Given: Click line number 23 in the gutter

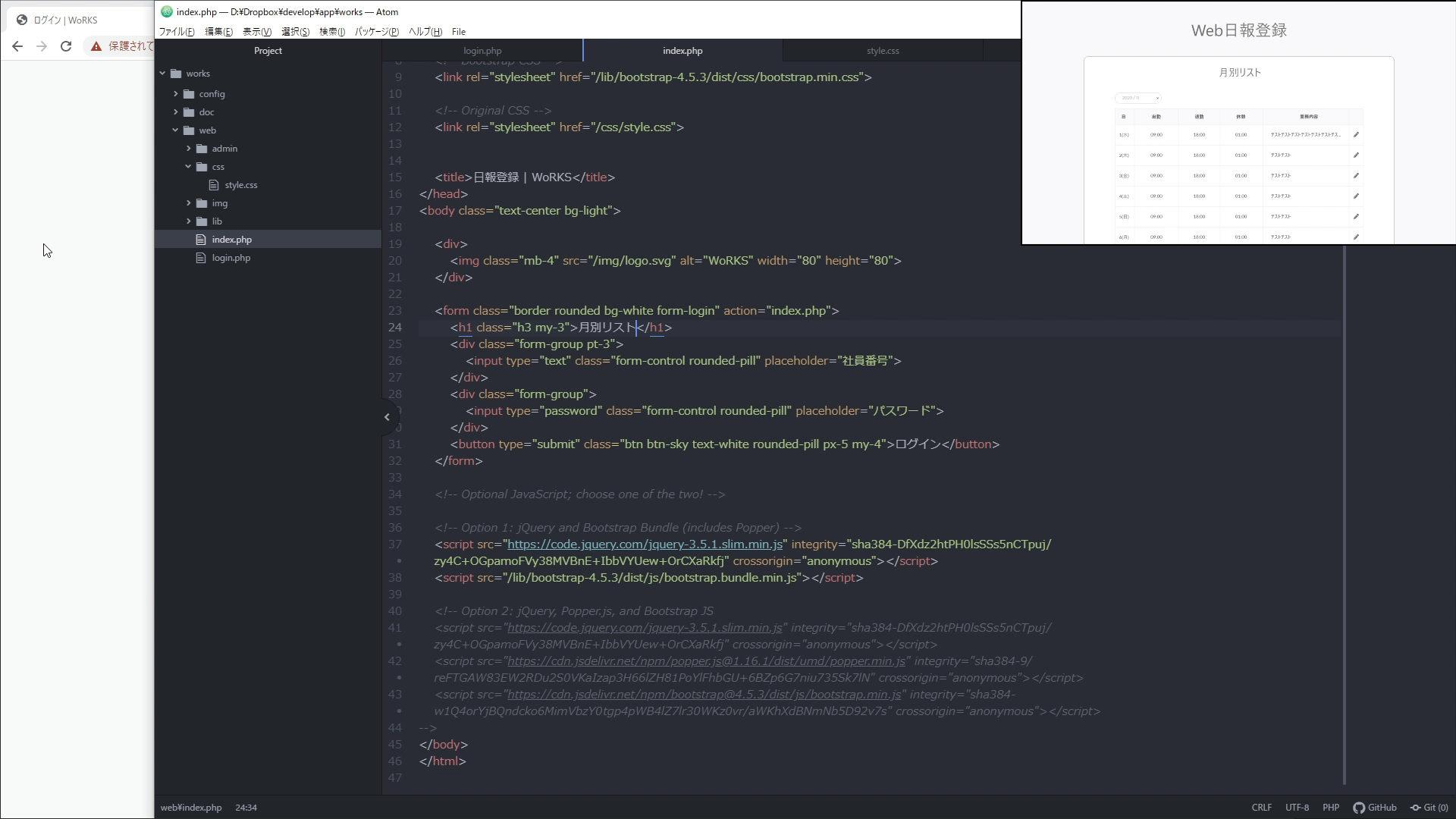Looking at the screenshot, I should tap(395, 311).
